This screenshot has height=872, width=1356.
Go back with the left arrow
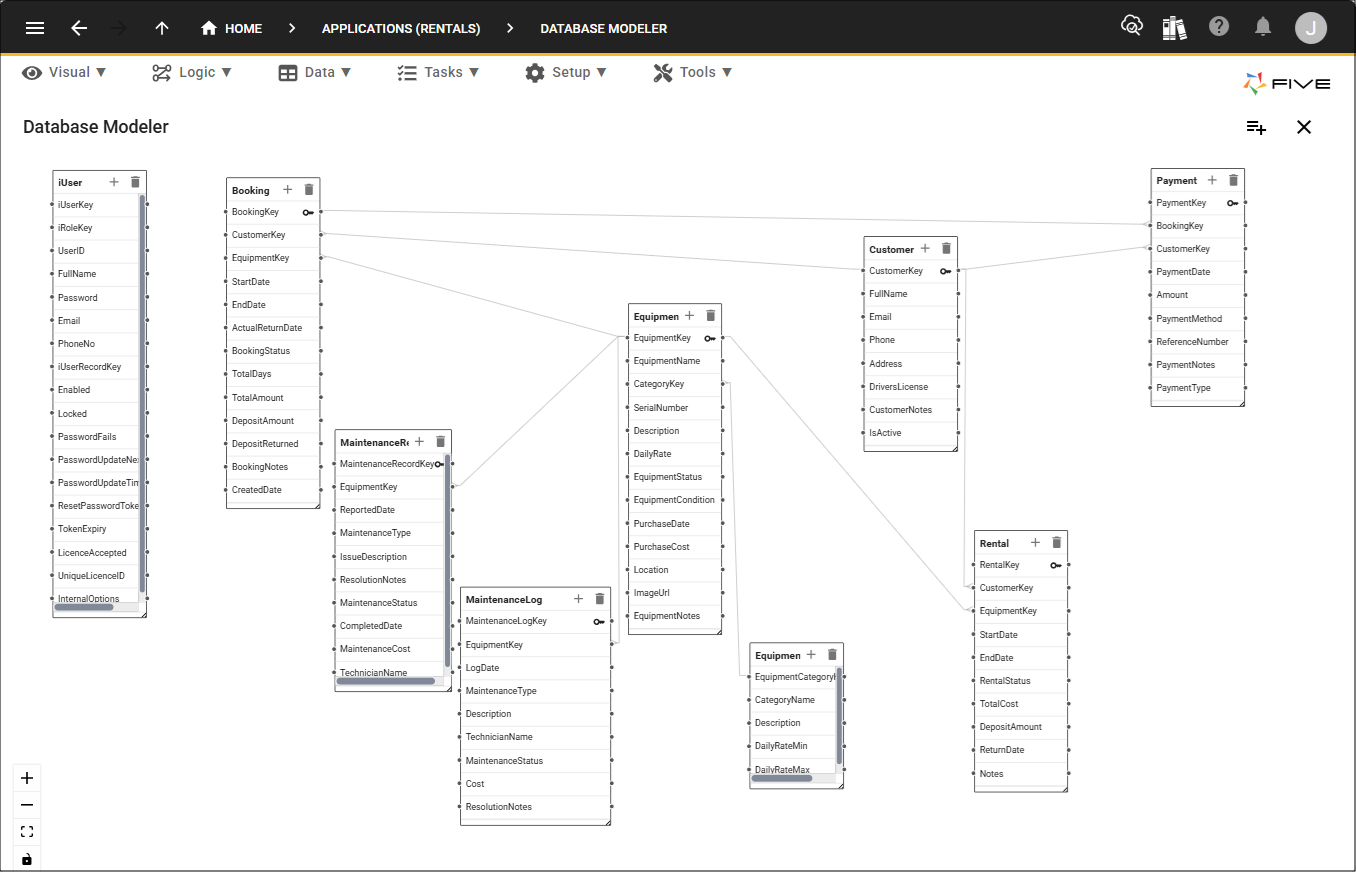click(x=79, y=28)
